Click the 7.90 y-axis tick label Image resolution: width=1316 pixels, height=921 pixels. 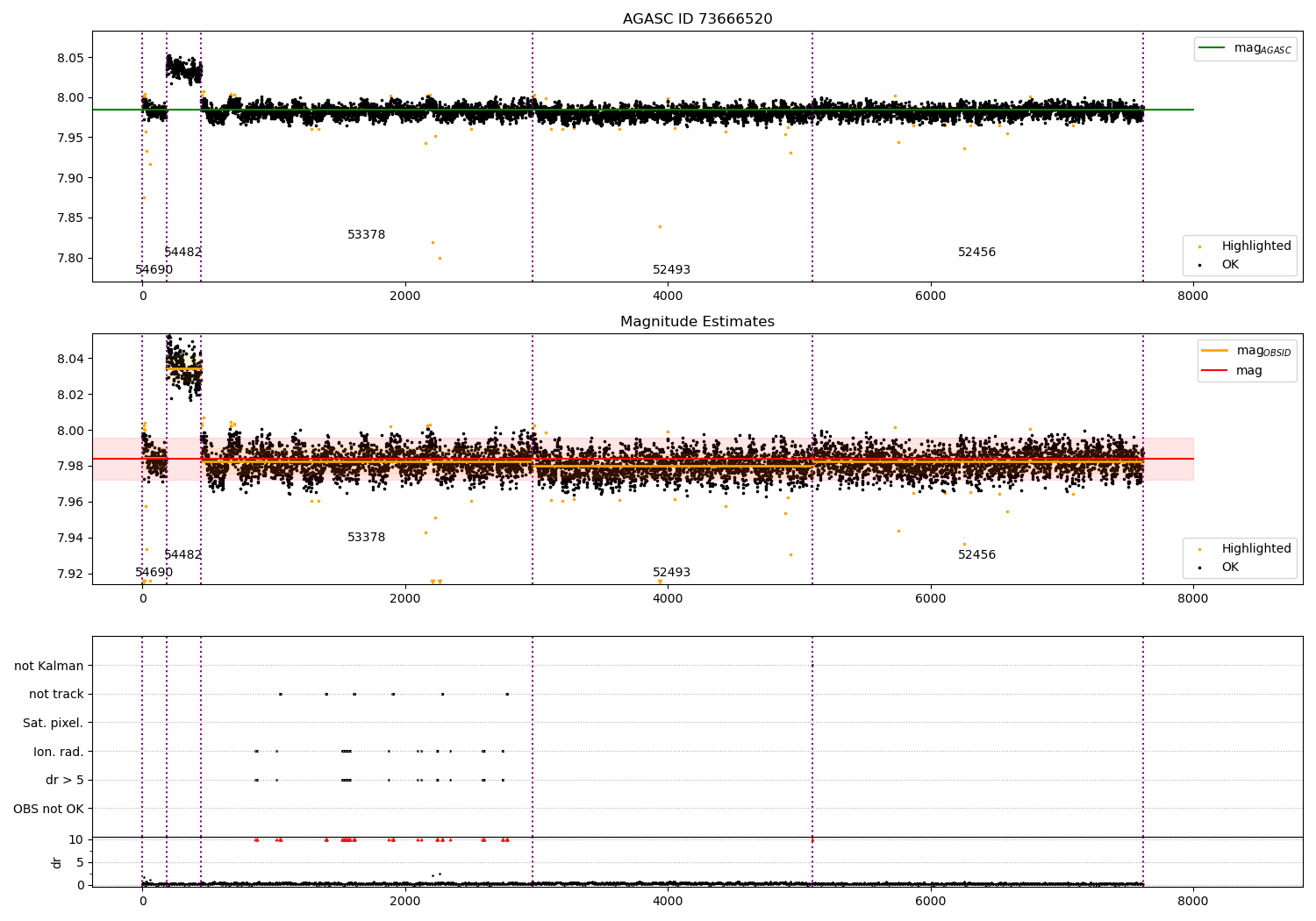coord(69,178)
